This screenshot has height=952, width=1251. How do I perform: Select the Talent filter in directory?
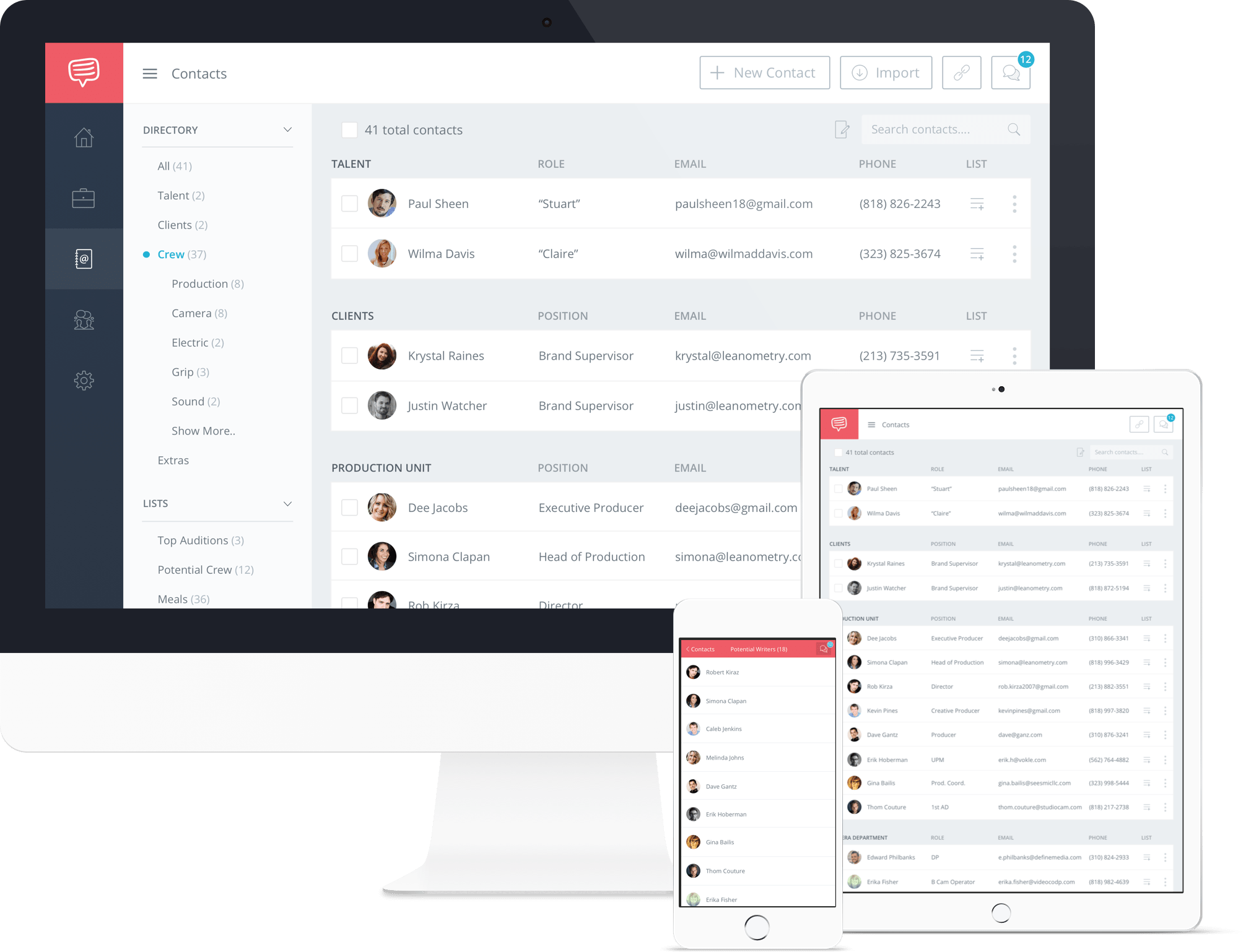[181, 196]
